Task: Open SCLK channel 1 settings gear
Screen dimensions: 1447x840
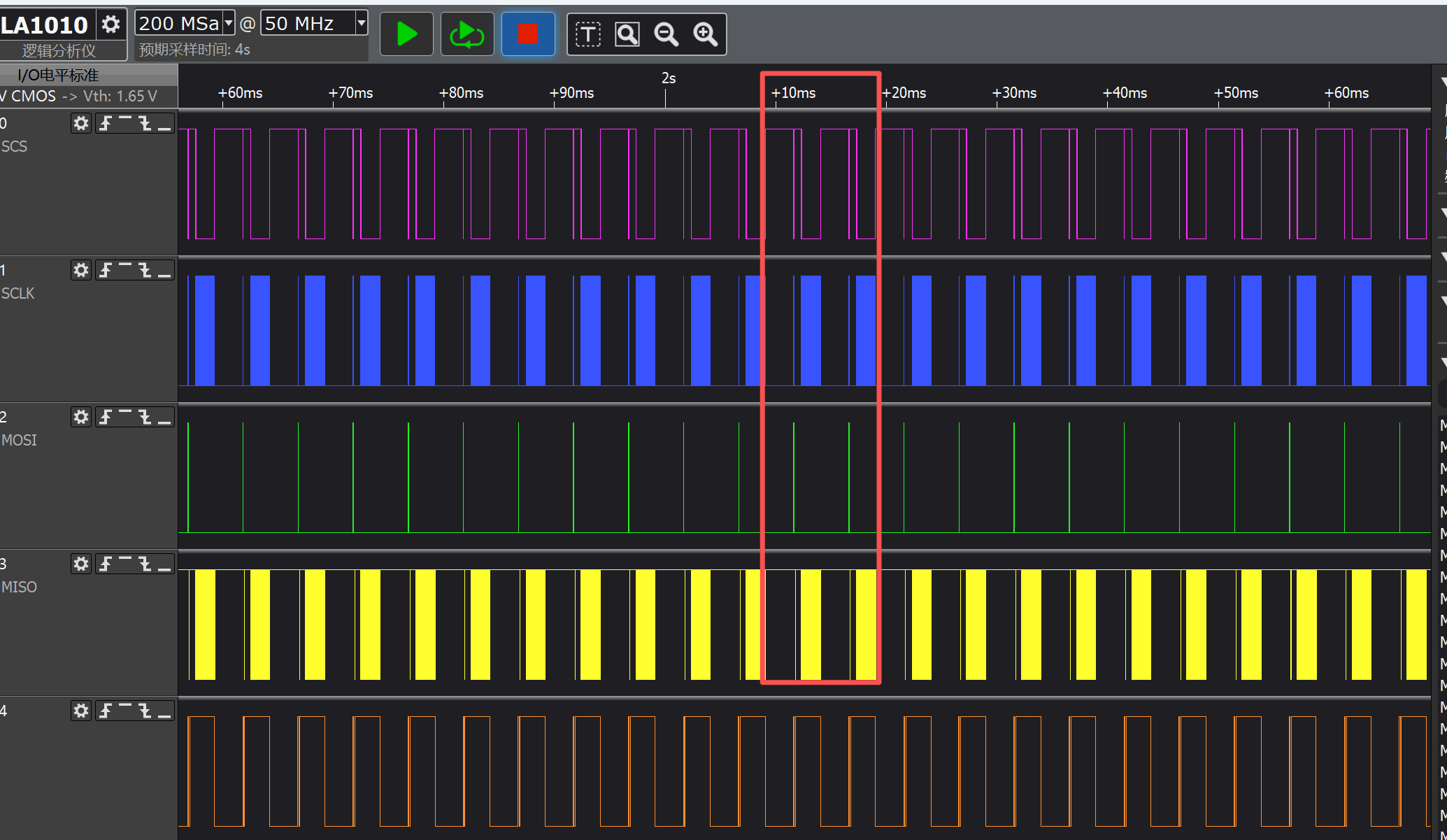Action: tap(81, 271)
